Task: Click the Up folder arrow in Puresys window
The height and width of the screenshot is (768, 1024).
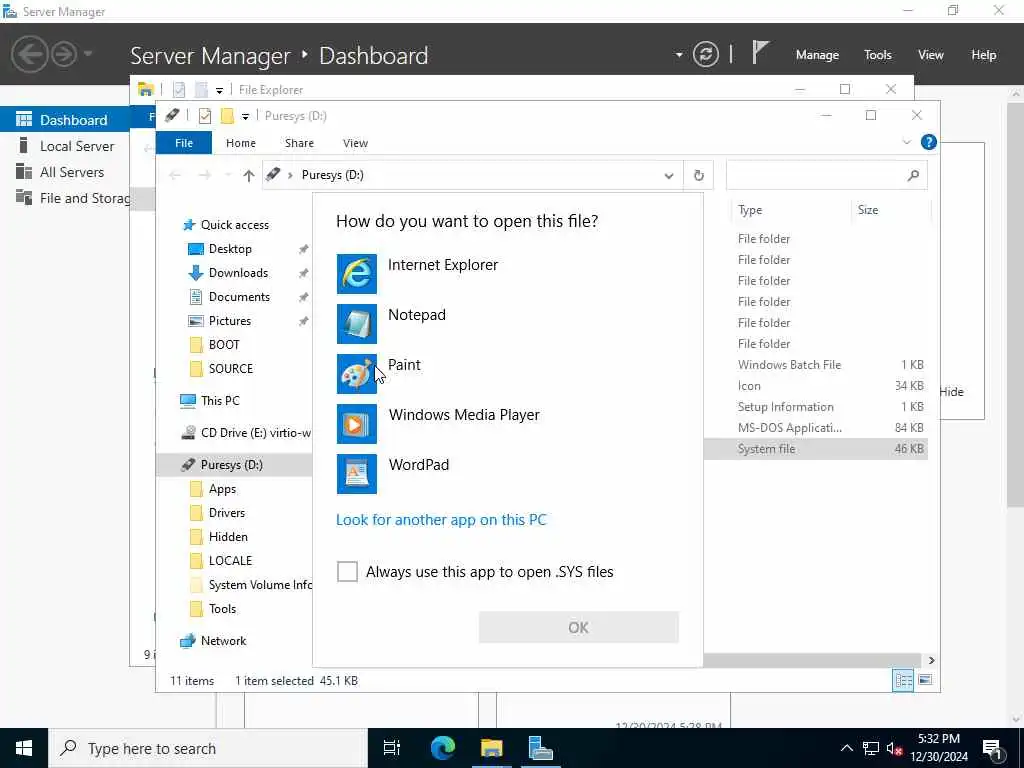Action: (248, 175)
